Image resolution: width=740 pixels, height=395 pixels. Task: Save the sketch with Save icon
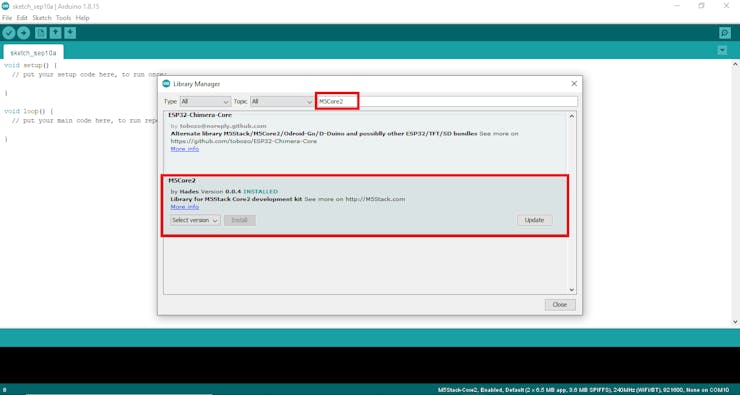tap(70, 33)
